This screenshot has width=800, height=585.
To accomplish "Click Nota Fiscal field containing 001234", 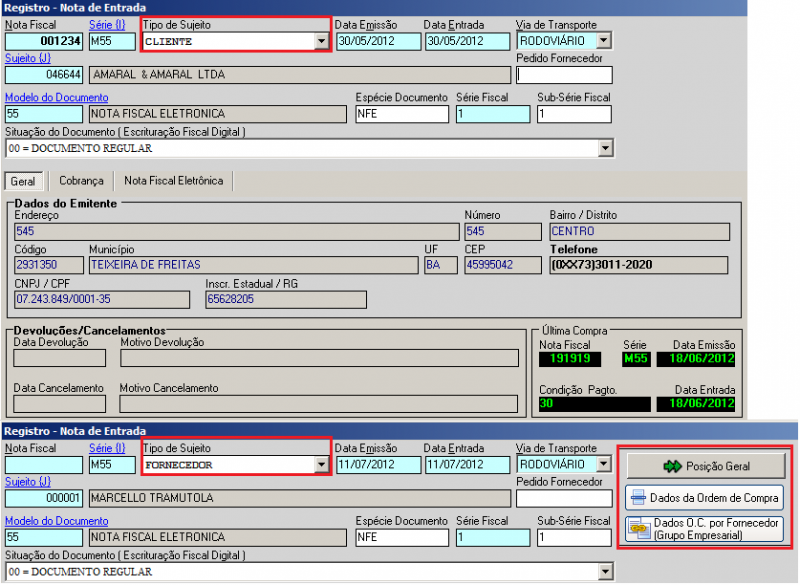I will point(44,41).
